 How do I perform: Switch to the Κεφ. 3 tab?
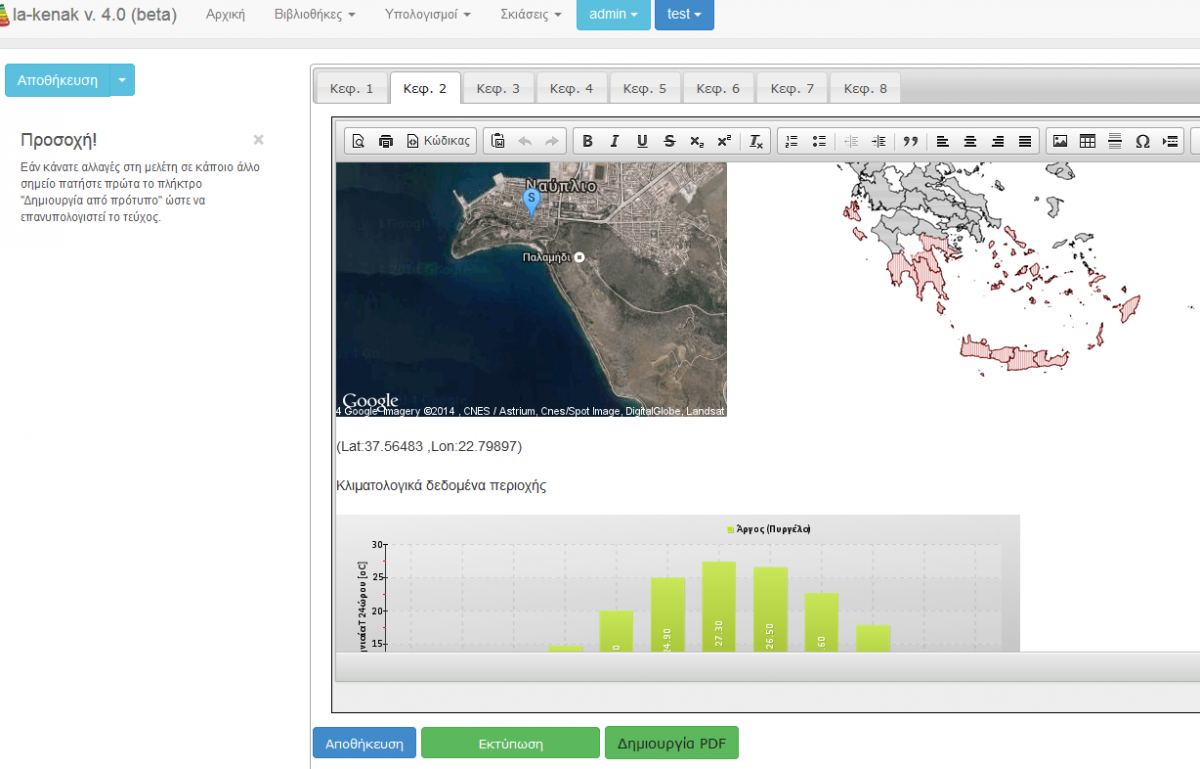pyautogui.click(x=498, y=88)
